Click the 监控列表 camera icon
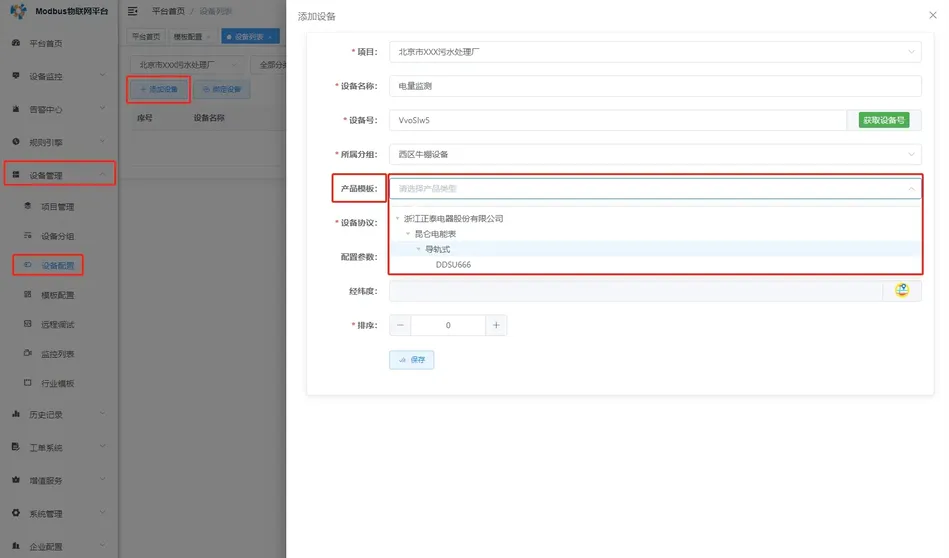 click(x=28, y=354)
